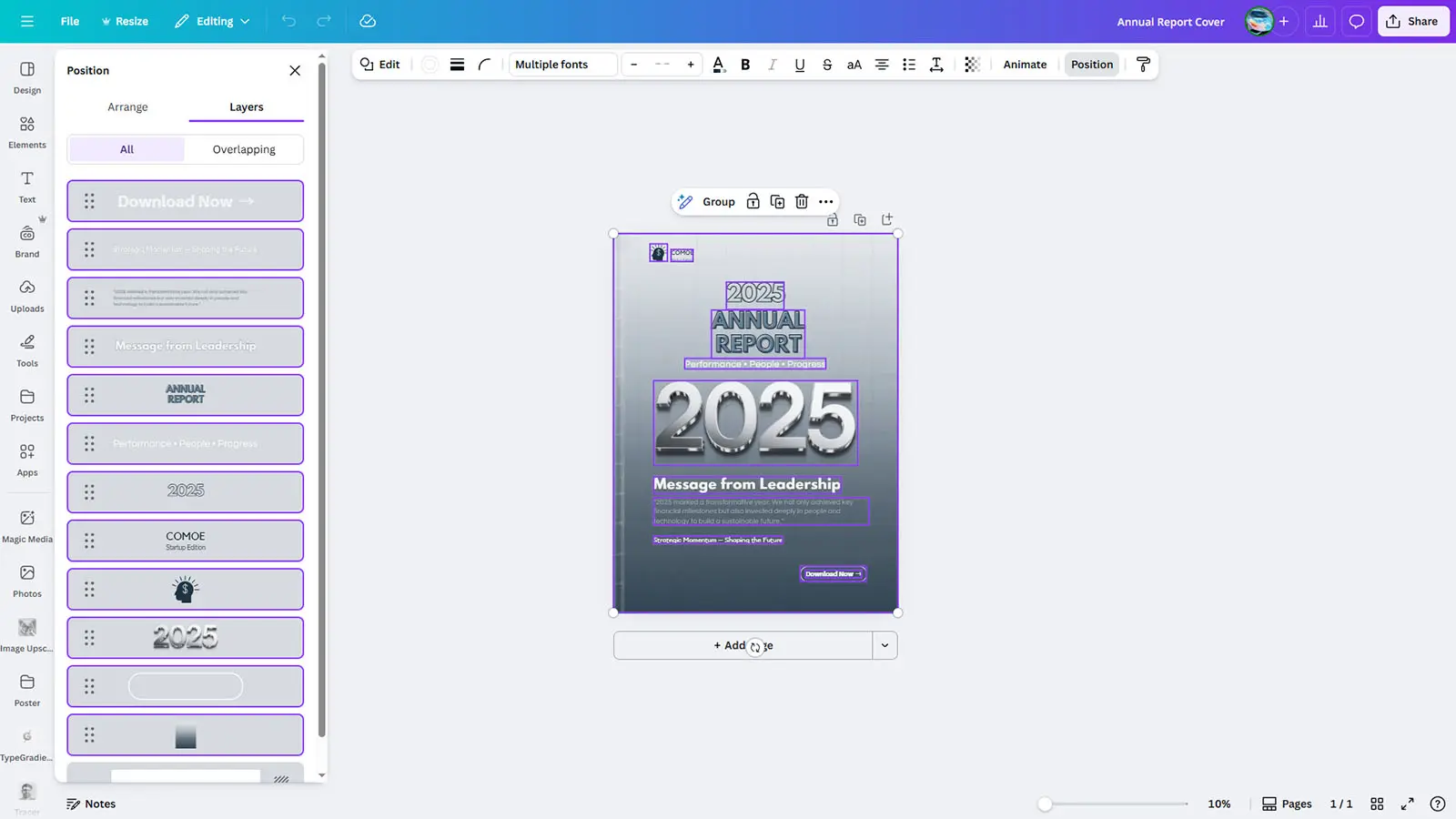Select the COMOE Startup Edition layer

click(186, 541)
